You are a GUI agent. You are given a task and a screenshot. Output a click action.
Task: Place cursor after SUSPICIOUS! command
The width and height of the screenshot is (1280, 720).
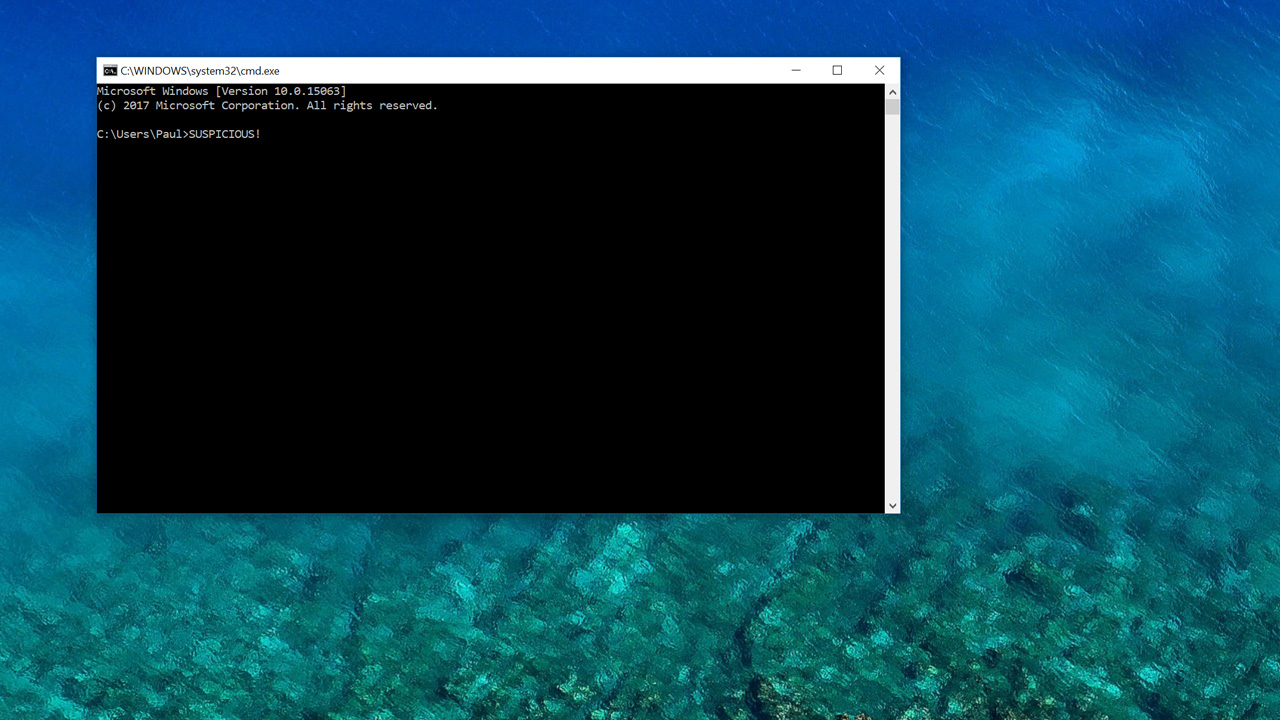click(x=265, y=133)
